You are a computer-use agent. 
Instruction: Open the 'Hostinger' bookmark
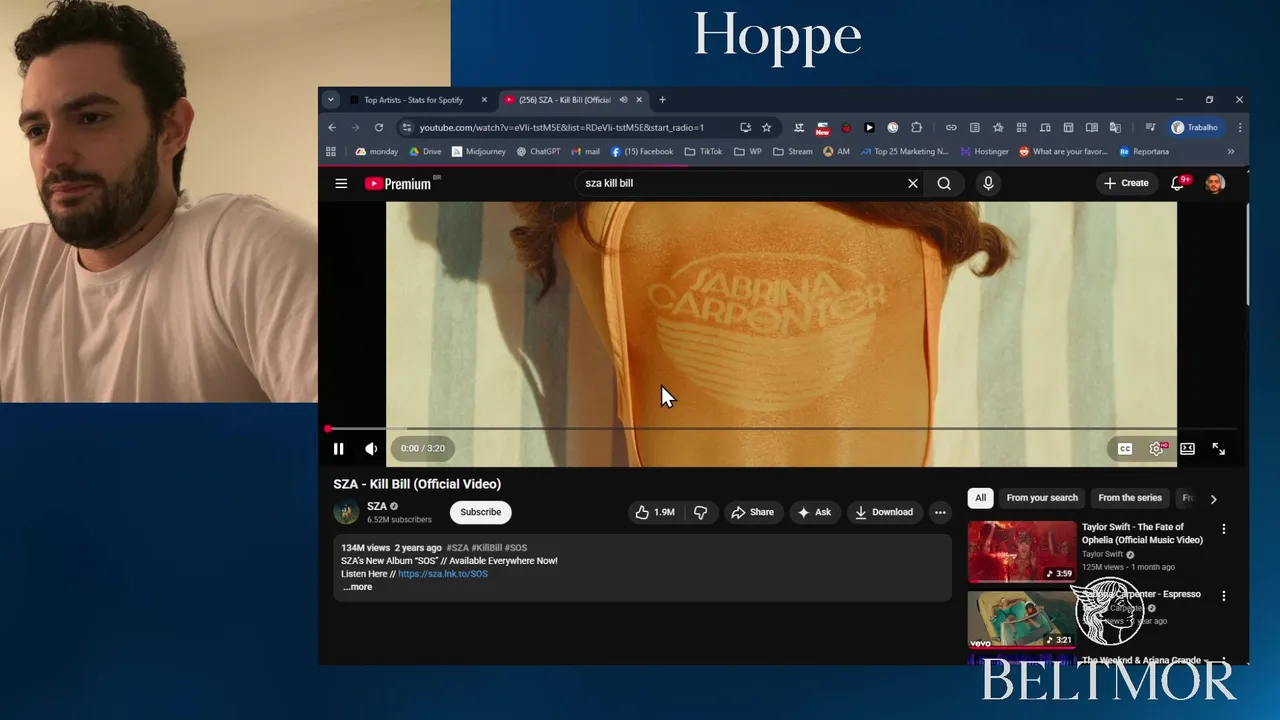click(985, 152)
